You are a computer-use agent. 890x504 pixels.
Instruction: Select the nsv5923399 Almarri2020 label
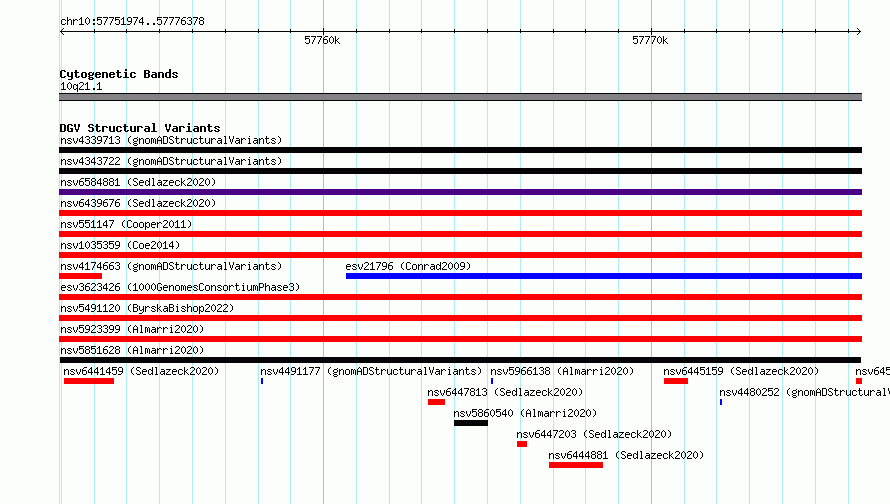(x=132, y=329)
